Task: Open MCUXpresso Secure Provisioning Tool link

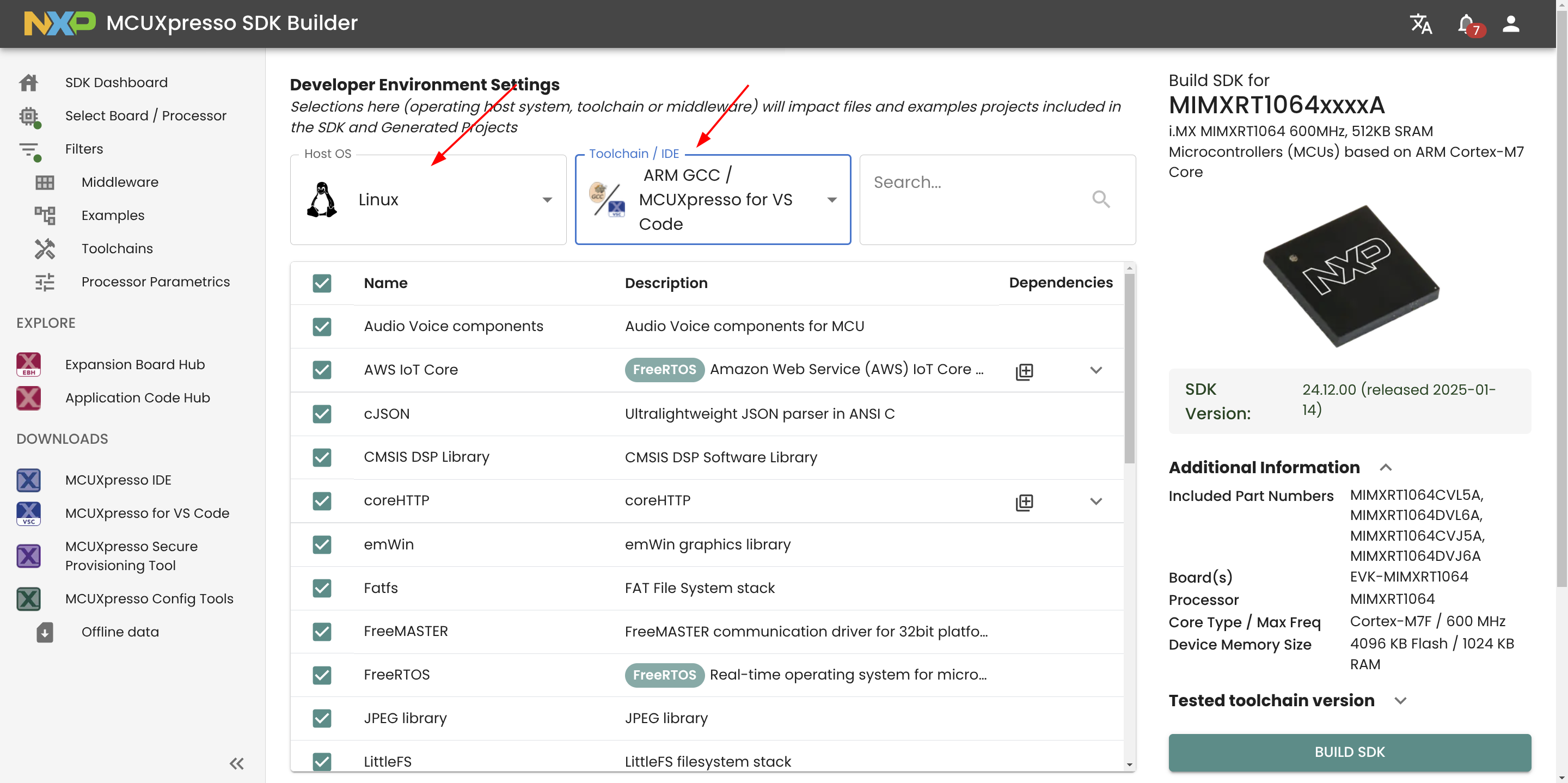Action: tap(131, 555)
